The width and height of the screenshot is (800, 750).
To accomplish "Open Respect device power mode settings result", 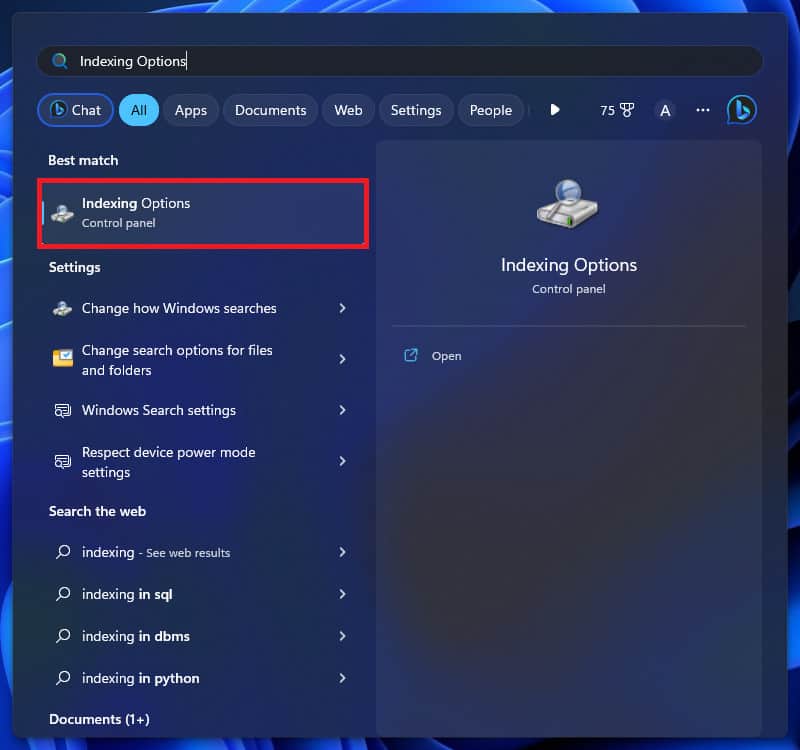I will (x=203, y=462).
